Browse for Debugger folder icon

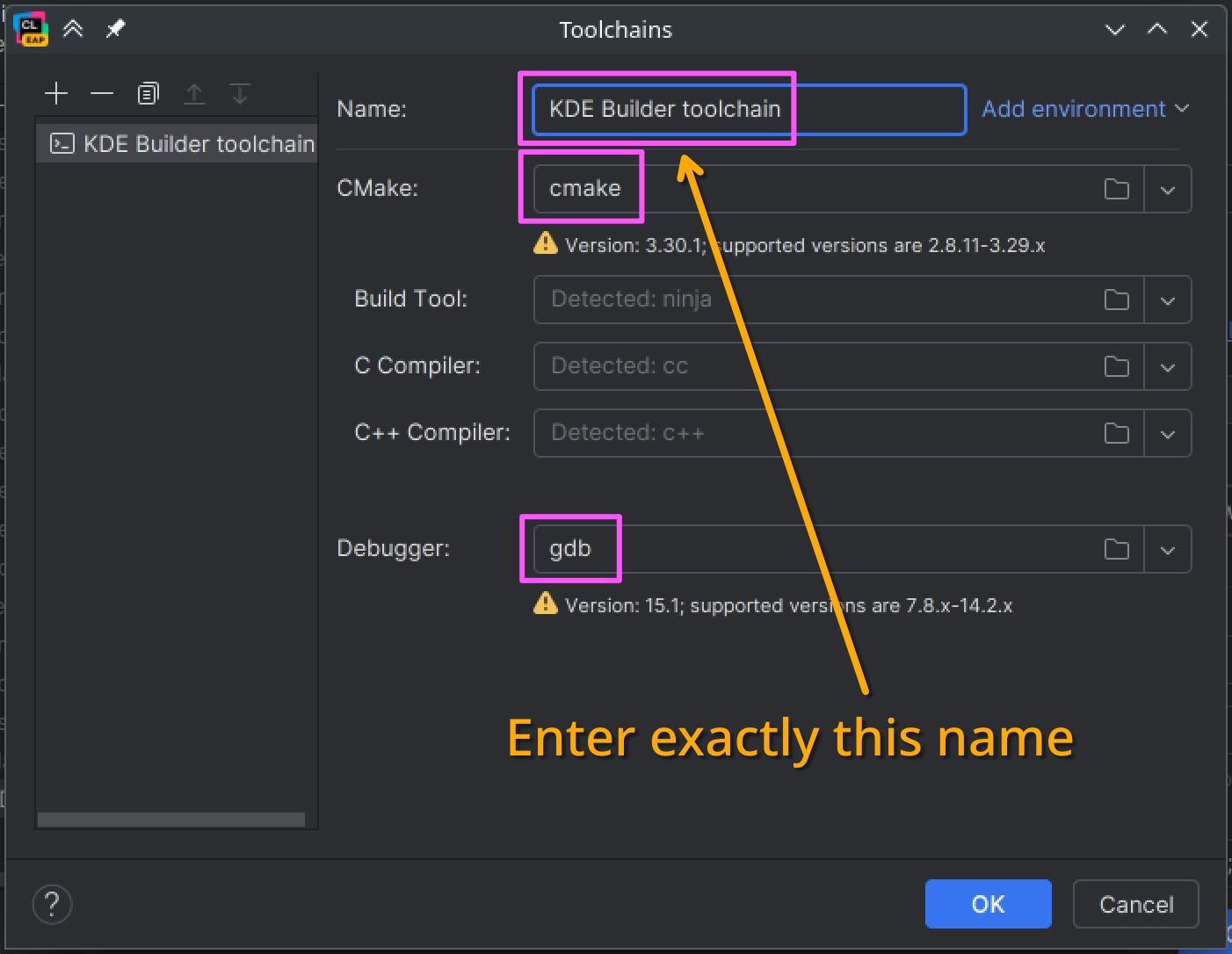tap(1117, 549)
